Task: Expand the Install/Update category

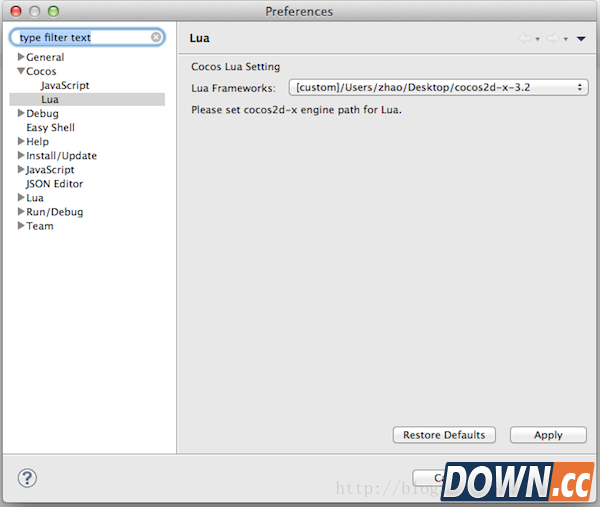Action: [x=21, y=156]
